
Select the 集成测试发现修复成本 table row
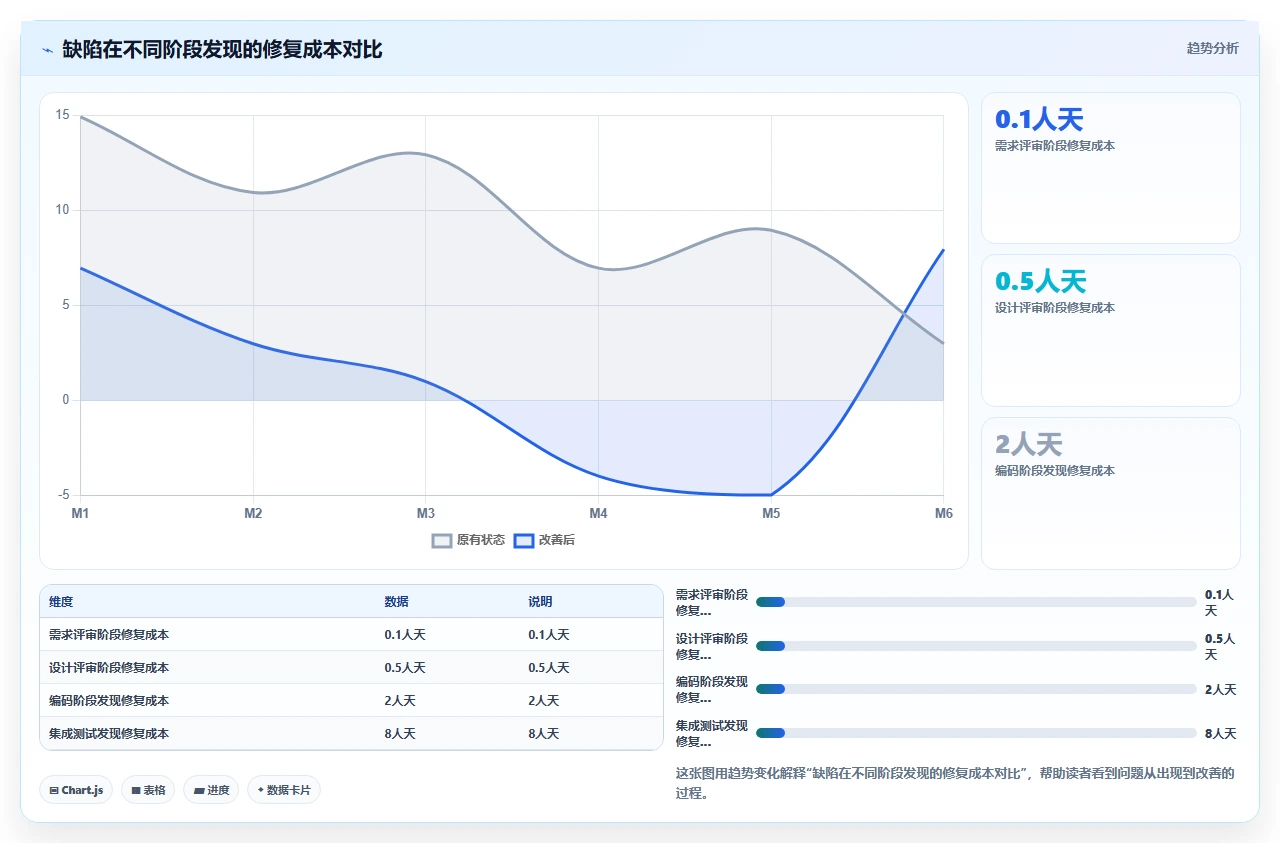[351, 733]
